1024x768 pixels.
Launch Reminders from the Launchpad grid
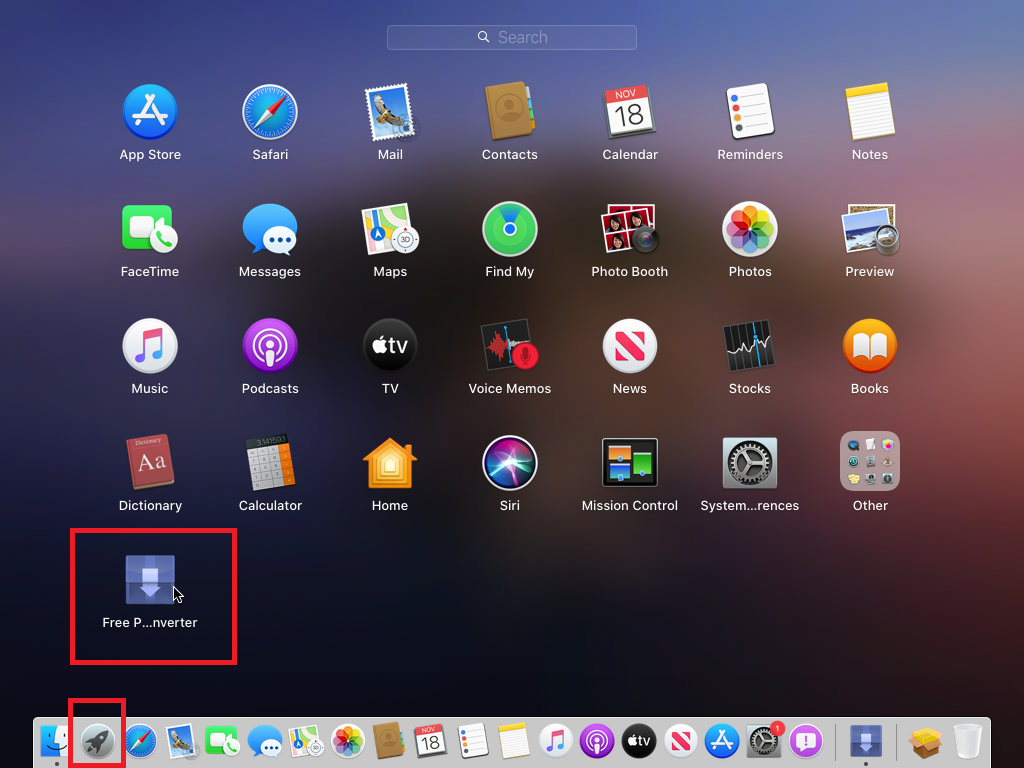pyautogui.click(x=750, y=112)
